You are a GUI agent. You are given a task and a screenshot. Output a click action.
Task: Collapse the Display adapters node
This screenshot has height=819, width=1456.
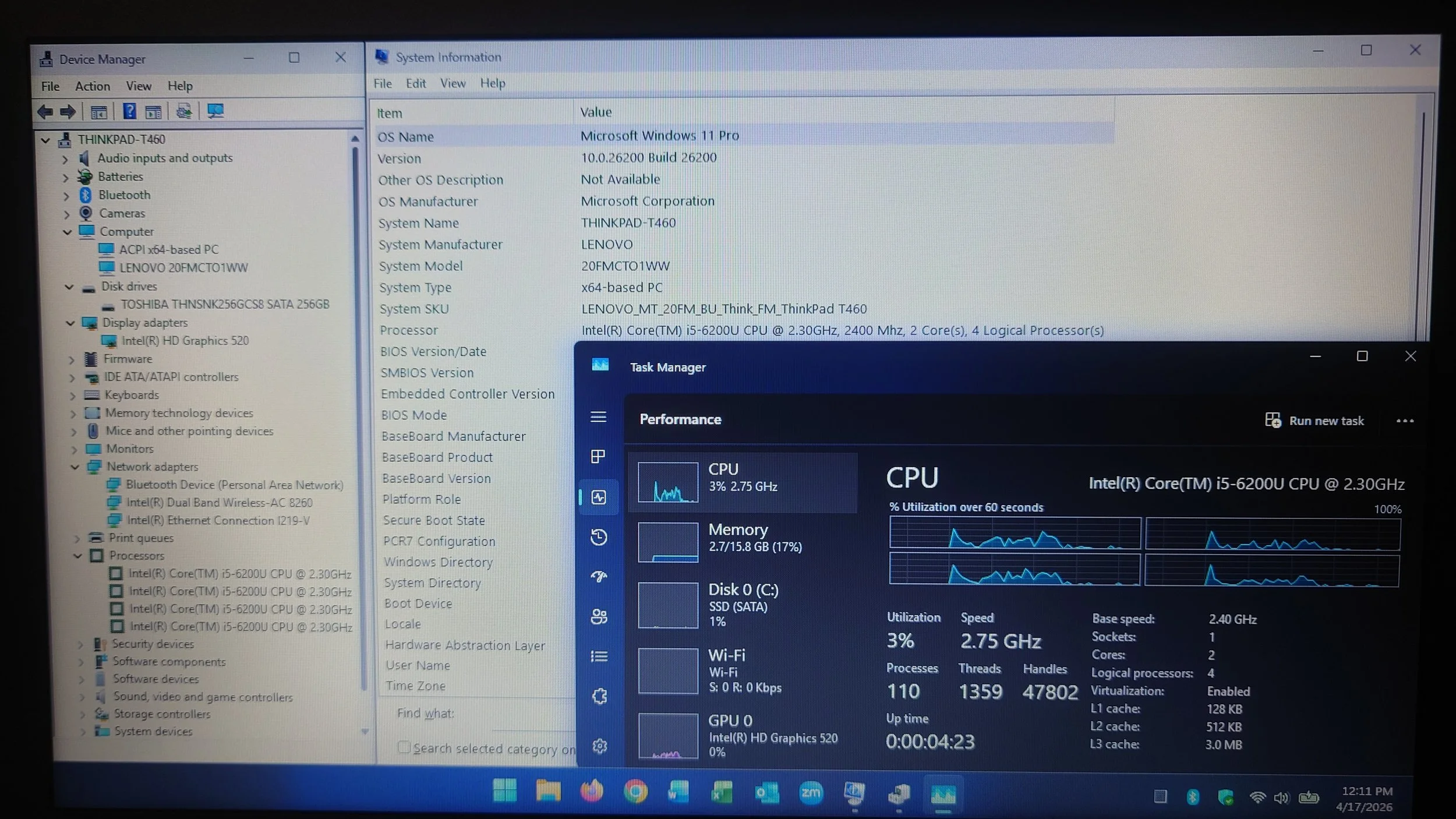[x=70, y=323]
